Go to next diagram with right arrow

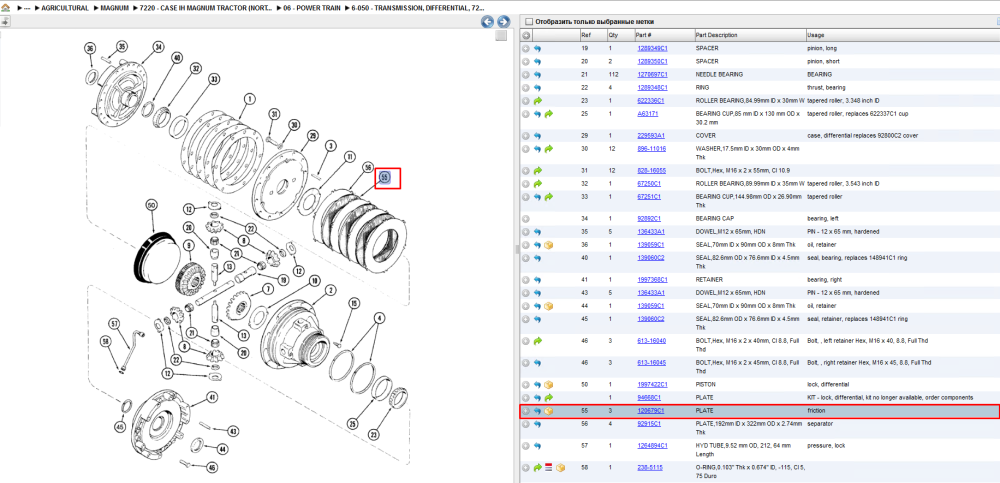point(503,22)
